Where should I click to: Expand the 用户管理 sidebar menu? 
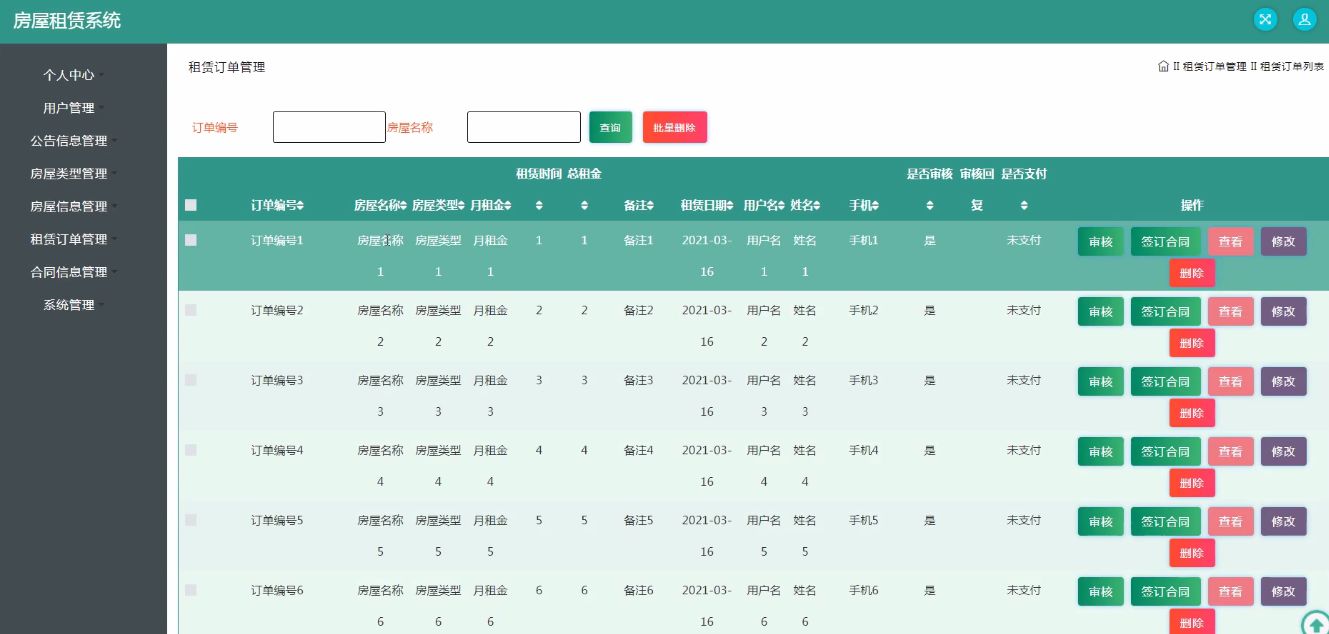(73, 108)
